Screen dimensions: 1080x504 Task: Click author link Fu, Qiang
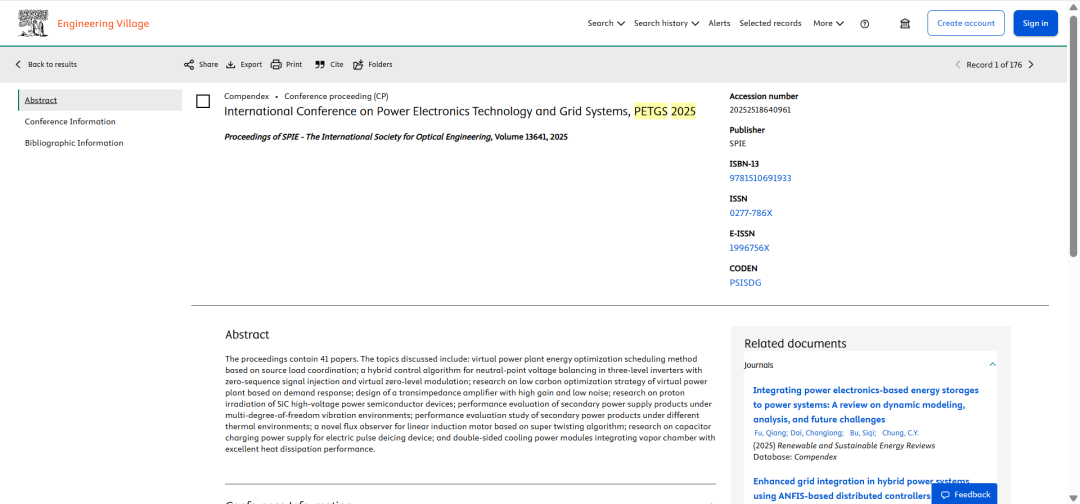(770, 433)
